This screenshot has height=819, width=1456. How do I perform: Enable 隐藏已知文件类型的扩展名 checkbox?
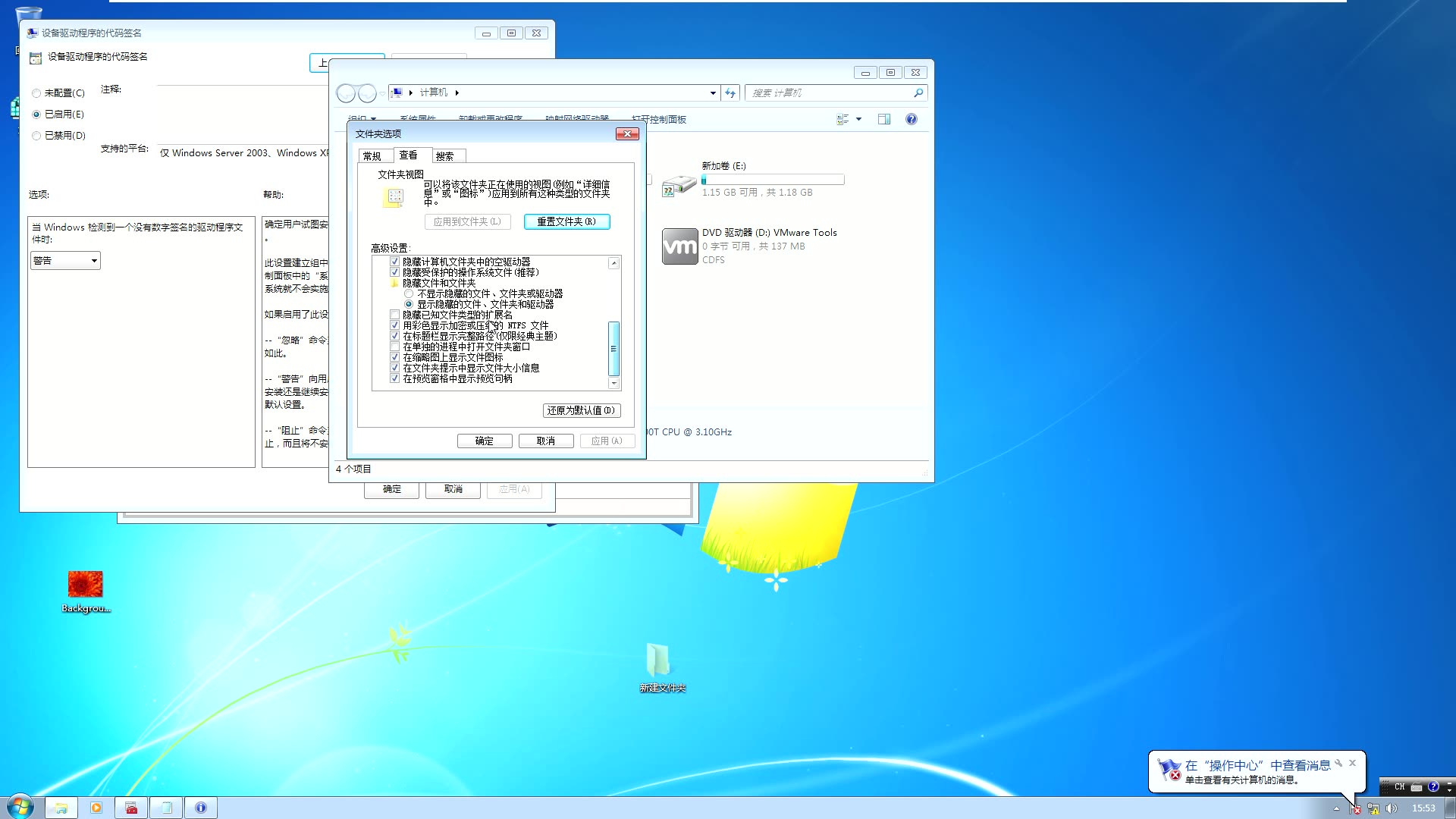(x=395, y=314)
